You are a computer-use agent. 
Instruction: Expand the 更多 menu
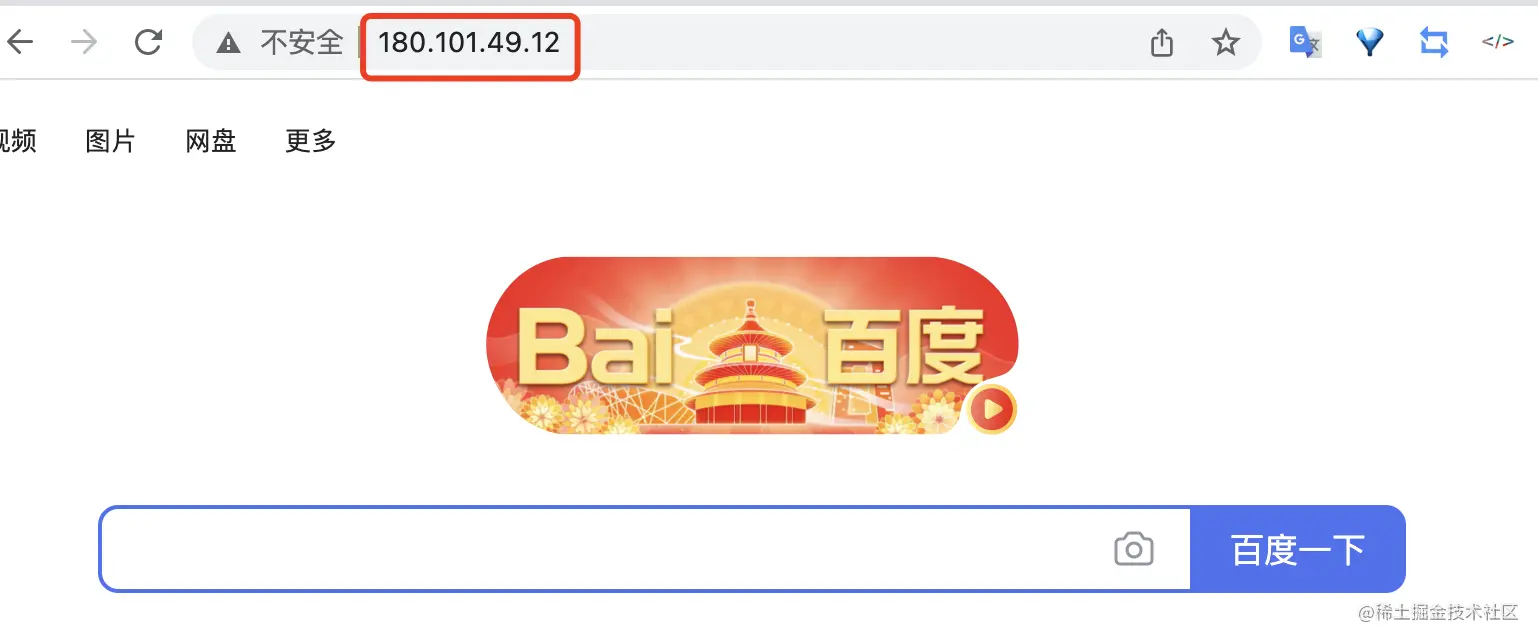[x=311, y=141]
